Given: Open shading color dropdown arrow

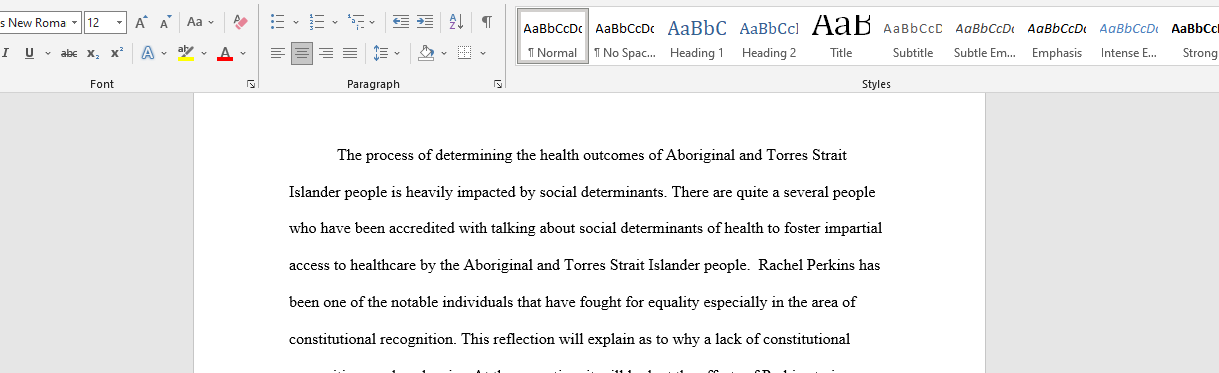Looking at the screenshot, I should click(x=443, y=53).
